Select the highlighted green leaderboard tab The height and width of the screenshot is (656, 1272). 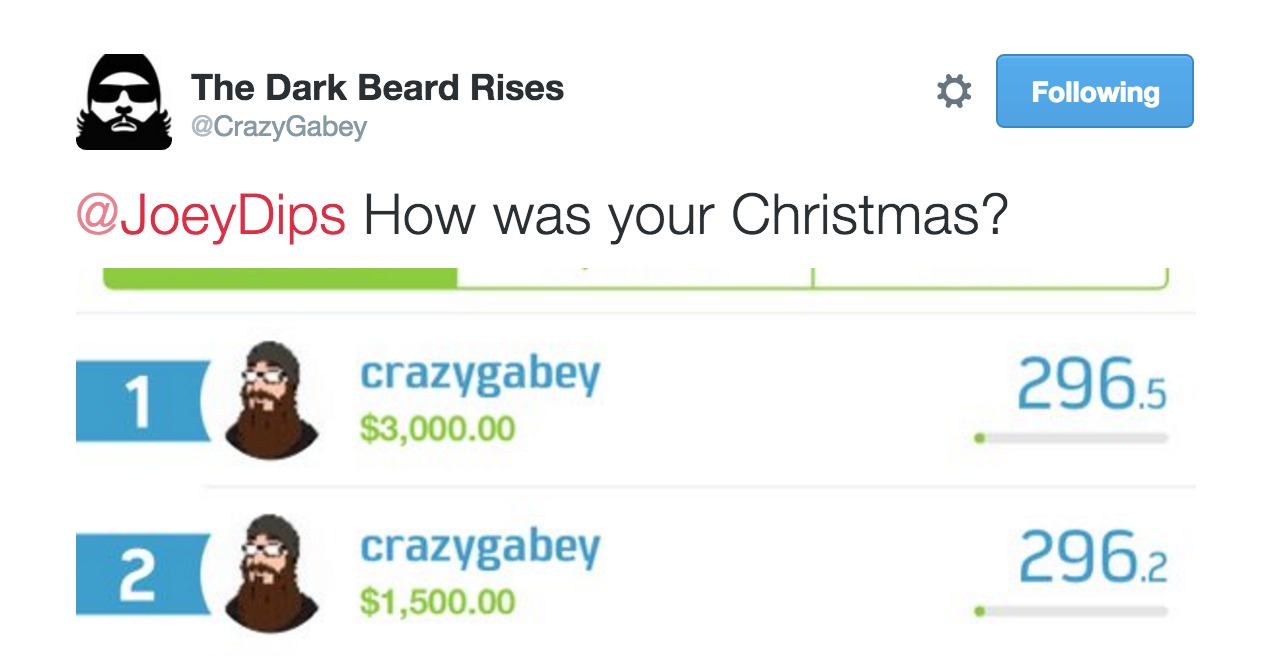(280, 278)
